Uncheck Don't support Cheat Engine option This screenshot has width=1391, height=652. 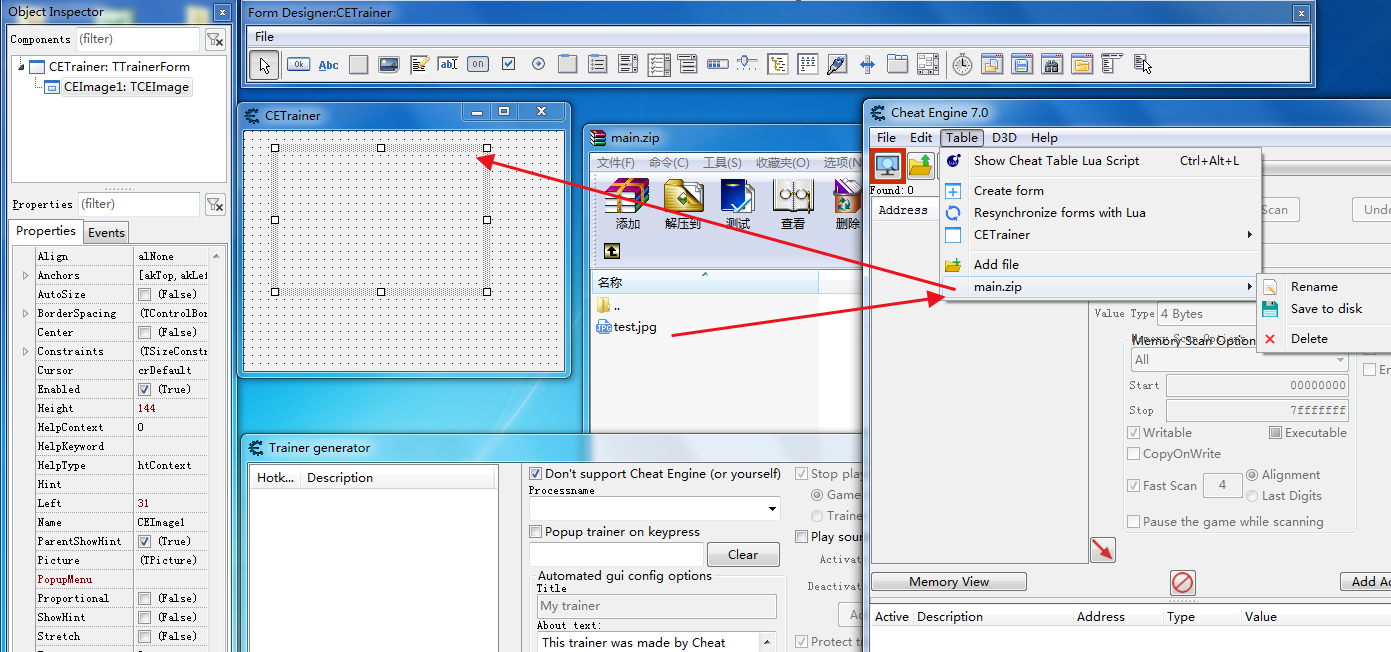point(536,474)
